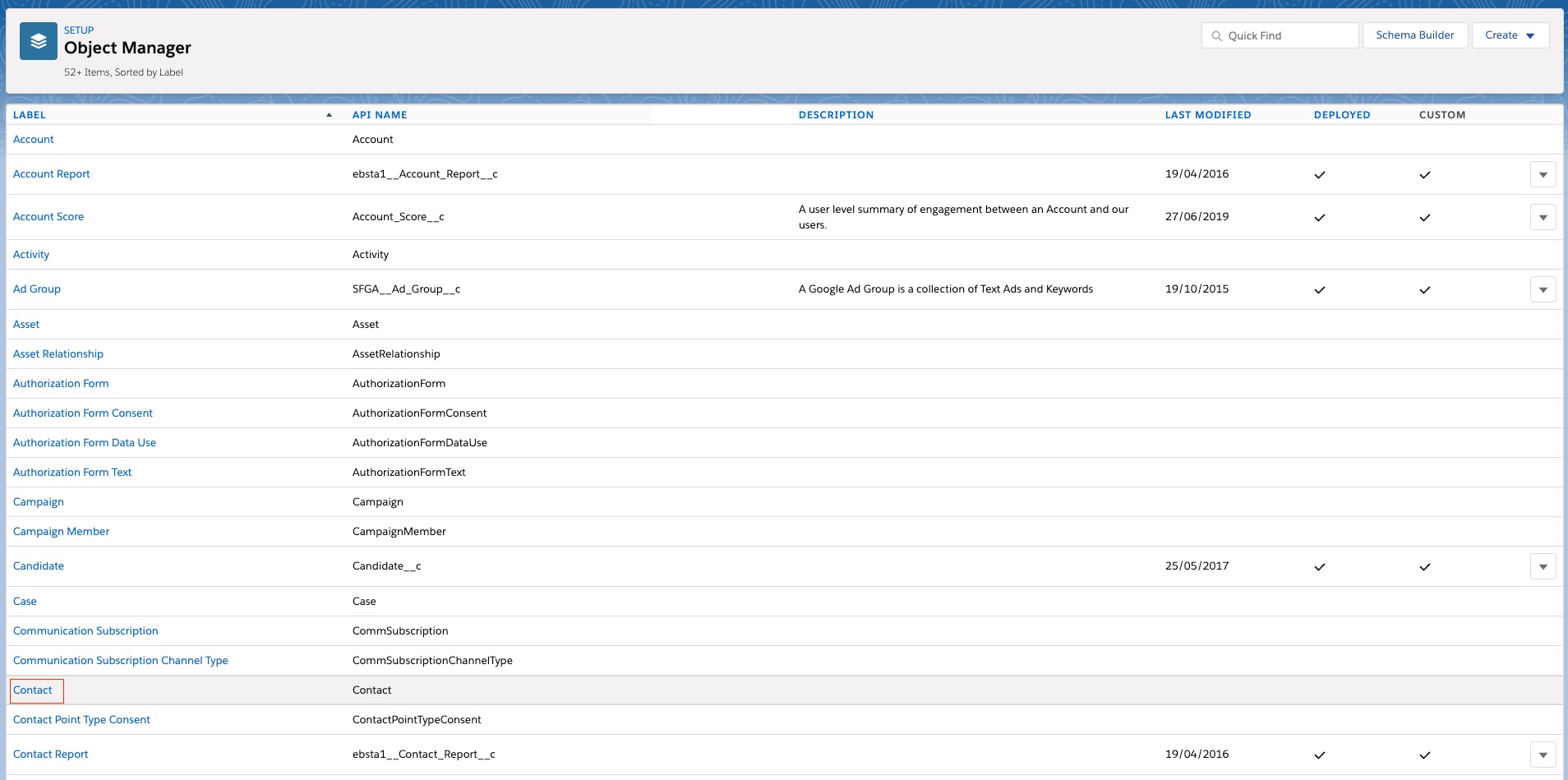The height and width of the screenshot is (780, 1568).
Task: Sort by the API Name column header
Action: pyautogui.click(x=380, y=115)
